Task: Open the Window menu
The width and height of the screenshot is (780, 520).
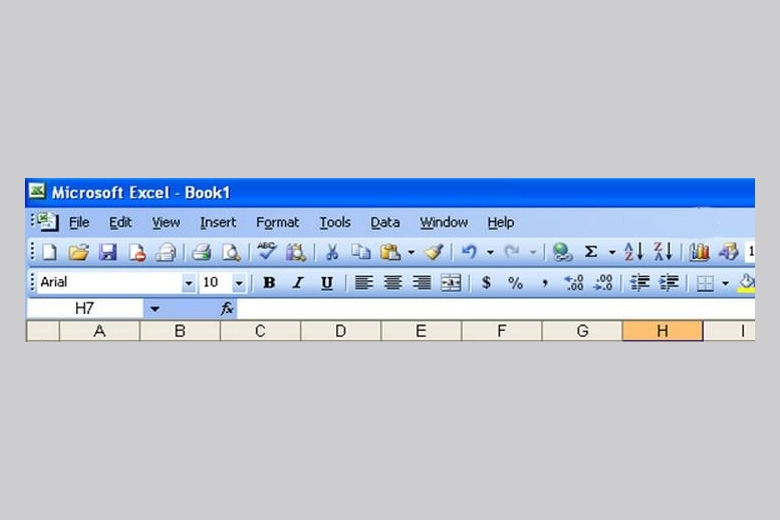Action: (444, 222)
